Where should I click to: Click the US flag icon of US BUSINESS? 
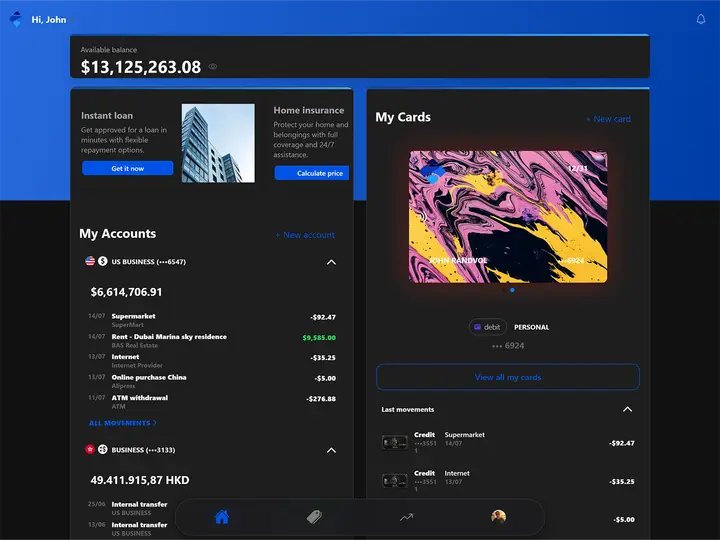pos(90,261)
